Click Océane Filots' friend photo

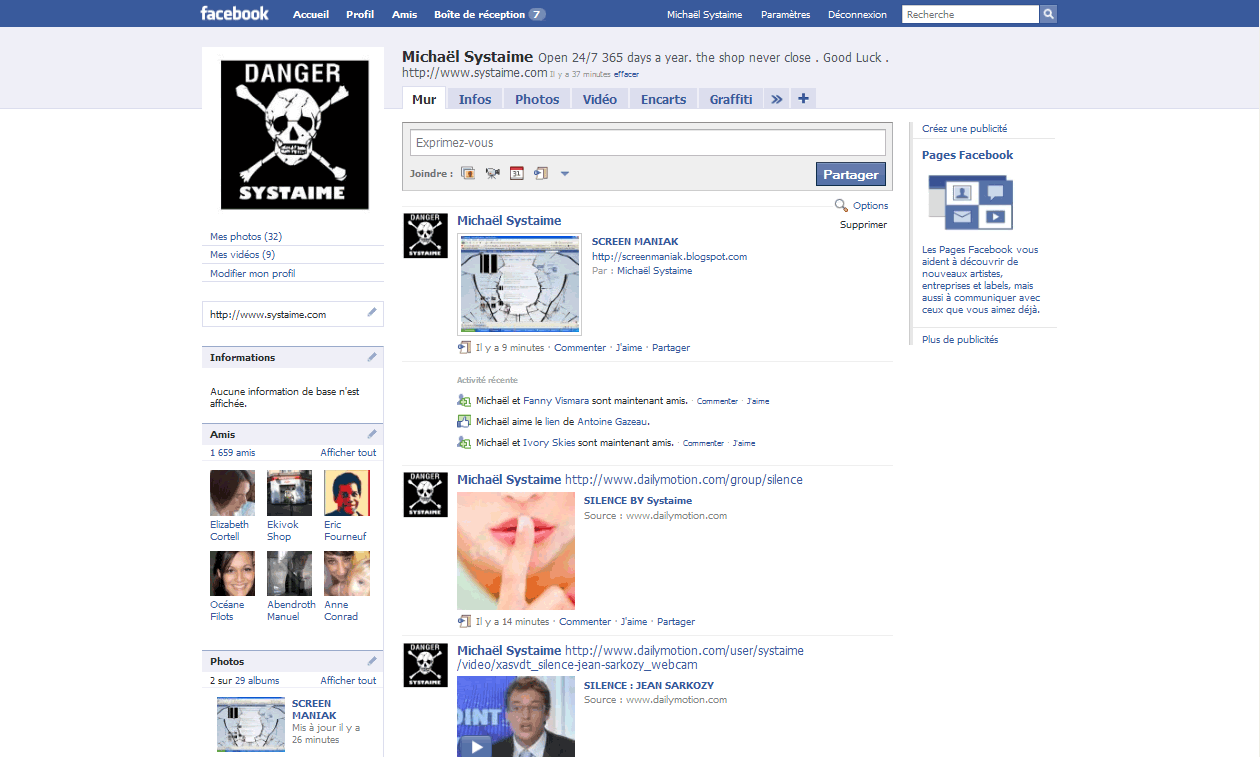point(232,573)
